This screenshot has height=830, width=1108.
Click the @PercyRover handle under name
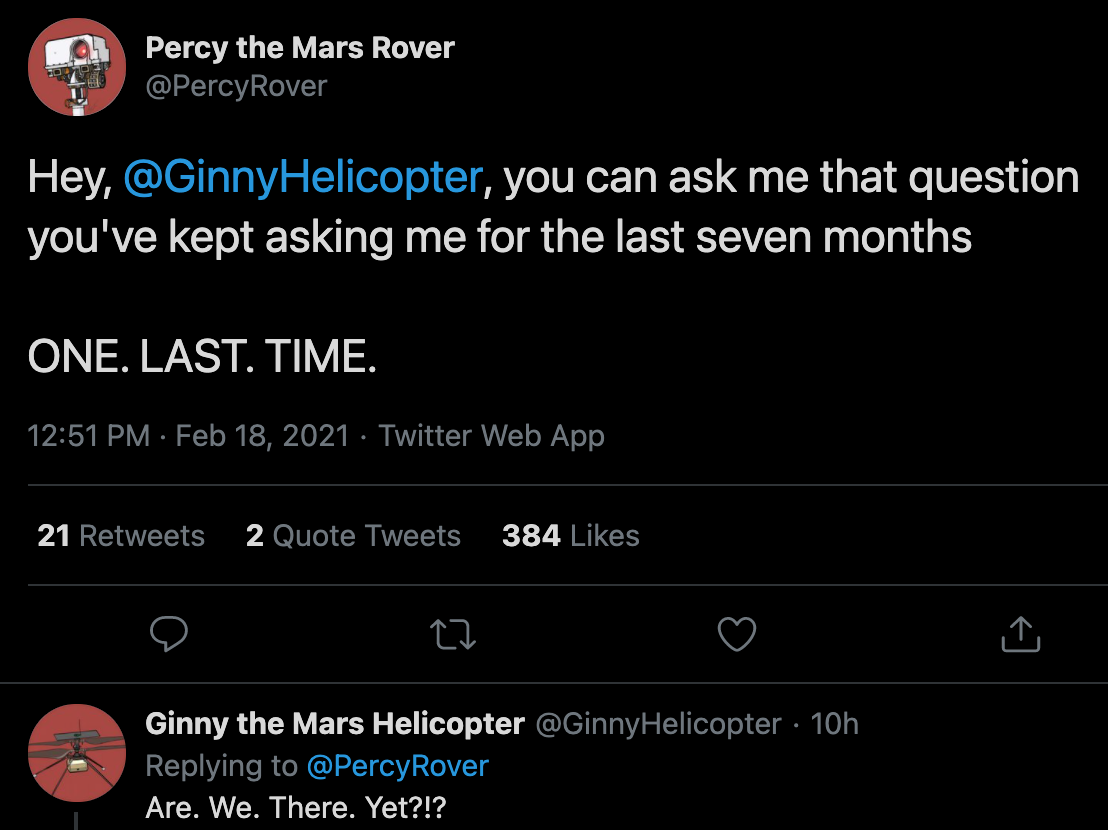click(236, 86)
